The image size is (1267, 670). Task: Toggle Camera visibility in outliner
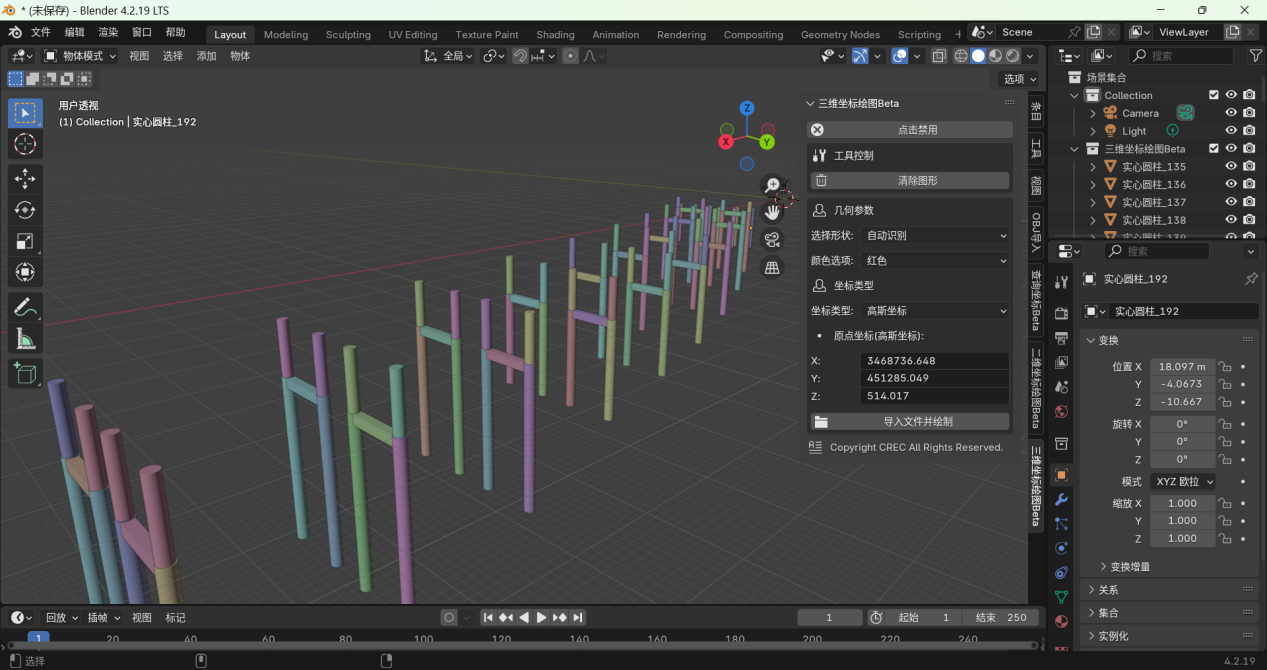1231,113
